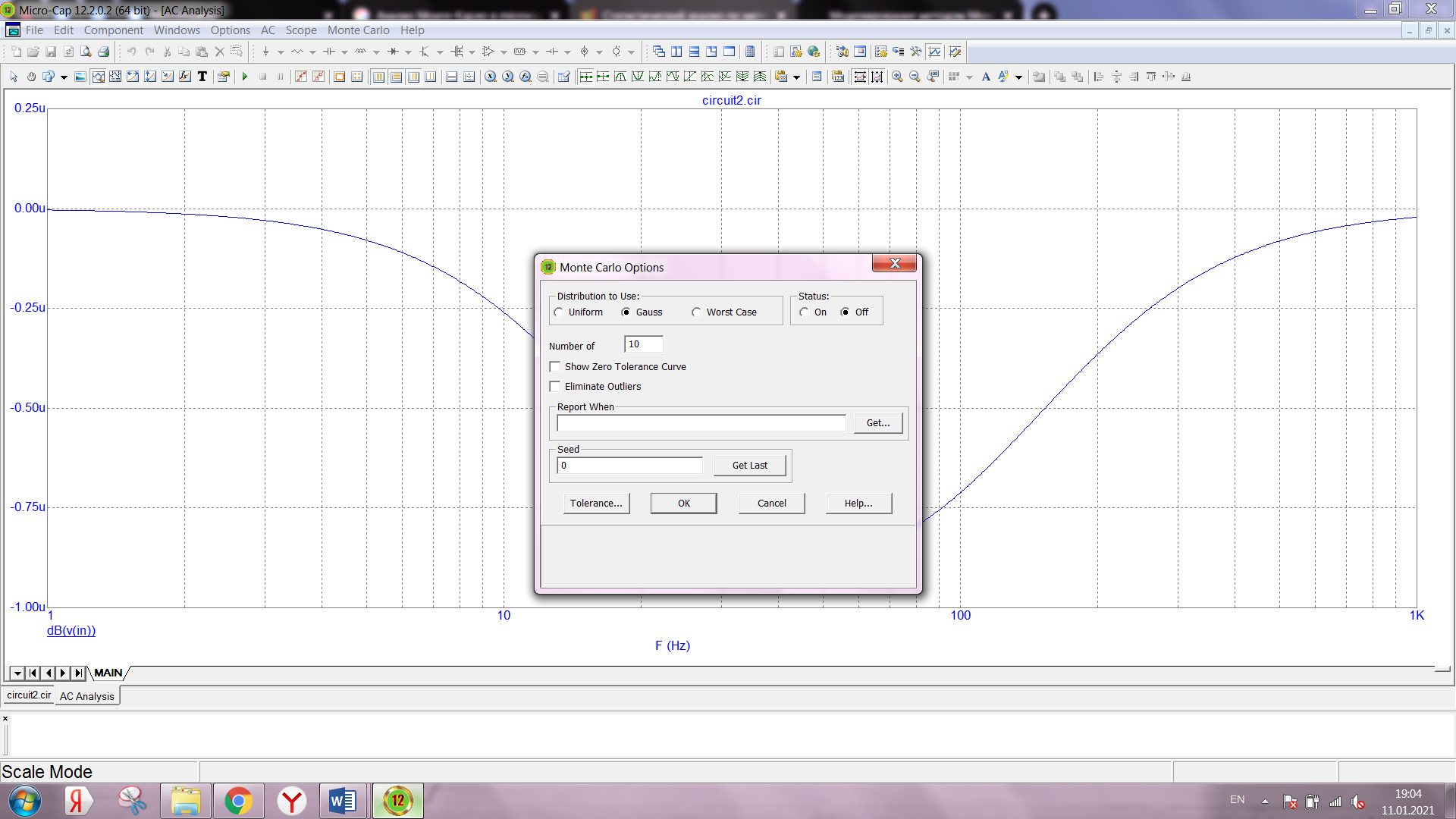Open the Edit menu
The image size is (1456, 819).
(x=64, y=30)
